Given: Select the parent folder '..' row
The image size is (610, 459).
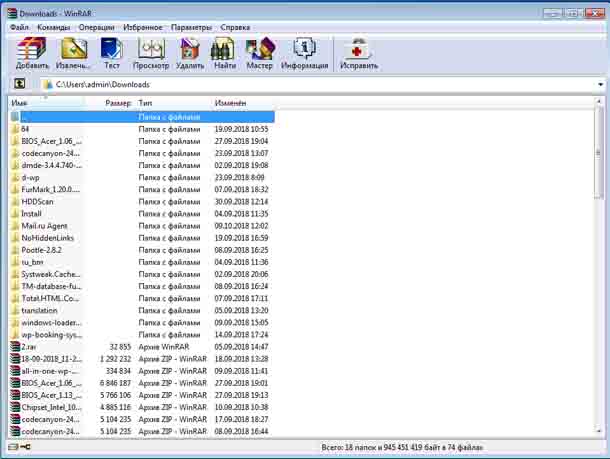Looking at the screenshot, I should pos(142,117).
